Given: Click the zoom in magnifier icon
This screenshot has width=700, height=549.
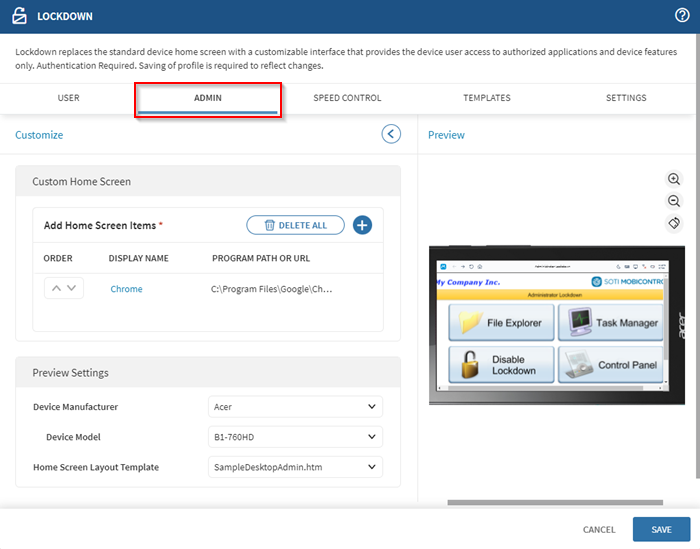Looking at the screenshot, I should (674, 179).
